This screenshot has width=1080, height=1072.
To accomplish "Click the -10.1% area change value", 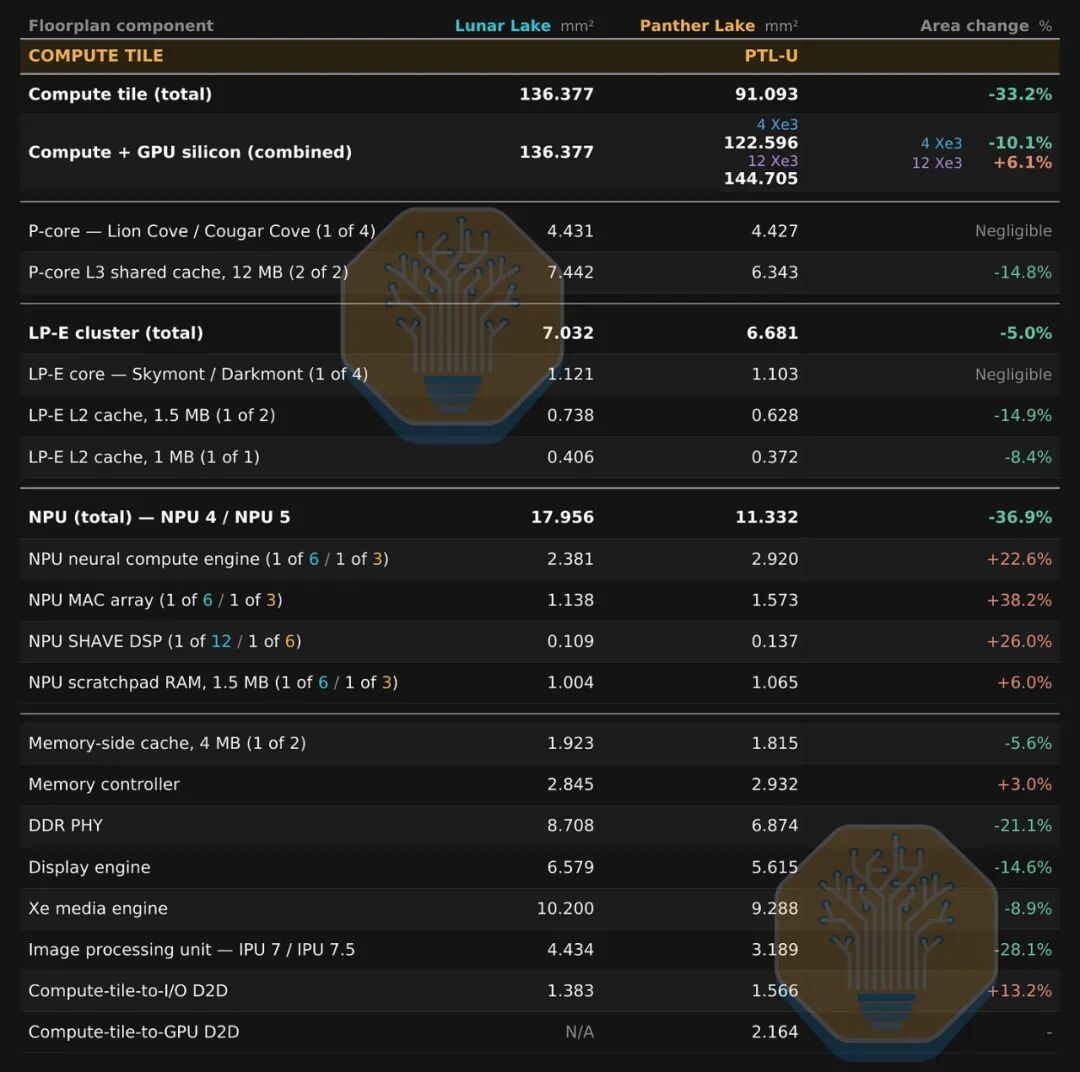I will [1020, 143].
